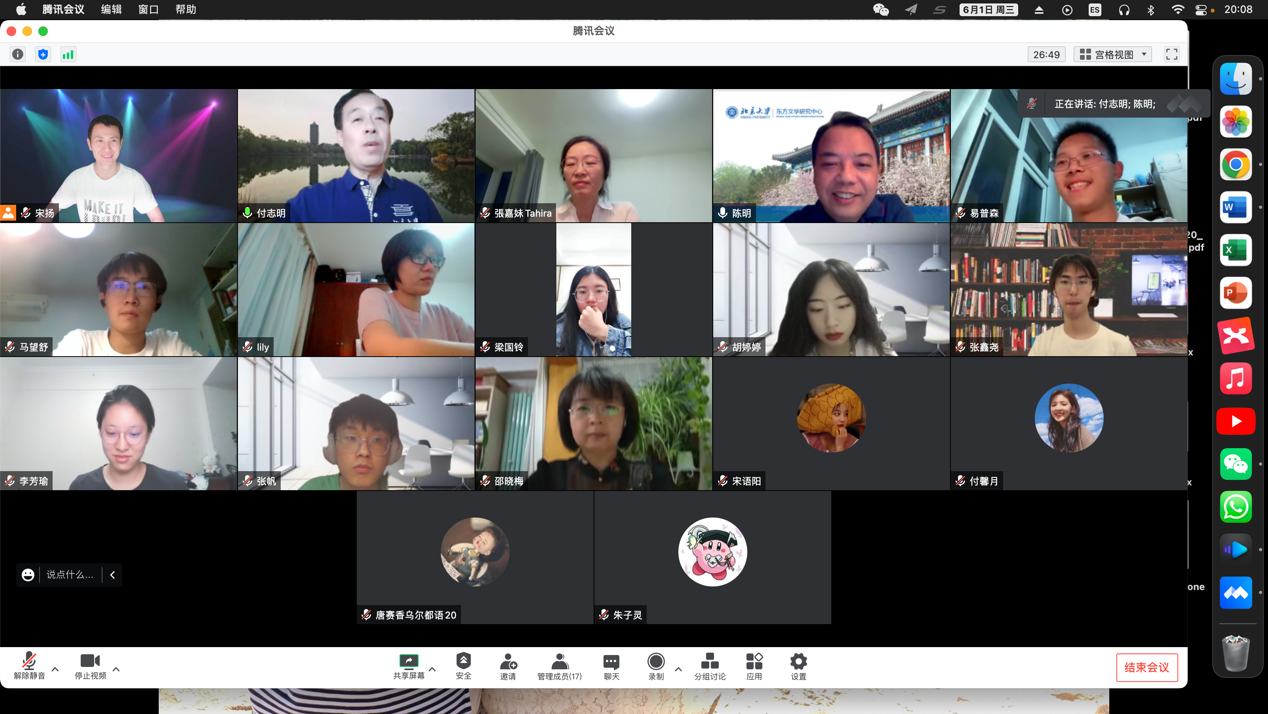Expand the 宫格视图 layout dropdown

[x=1113, y=55]
